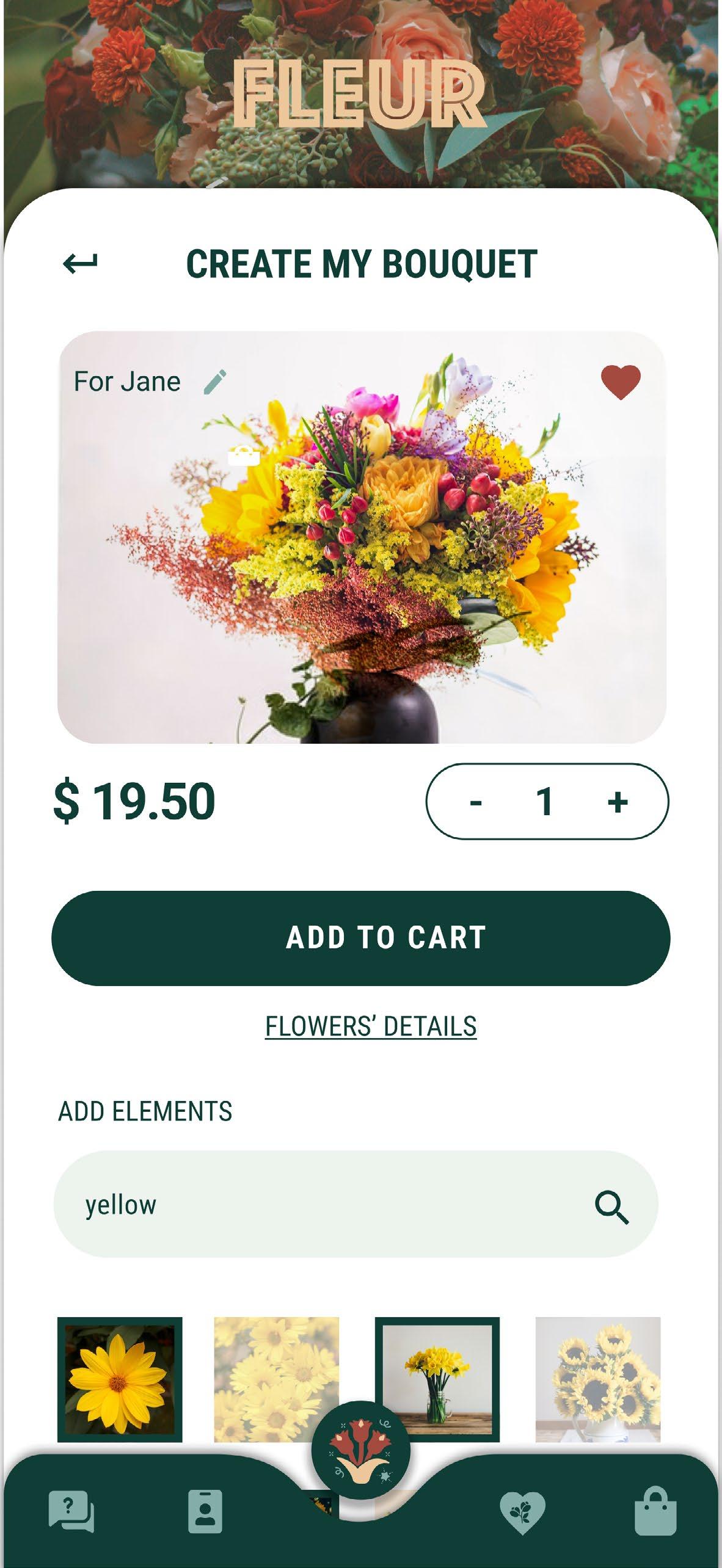Select the sunflowers in jug thumbnail
722x1568 pixels.
point(598,1379)
